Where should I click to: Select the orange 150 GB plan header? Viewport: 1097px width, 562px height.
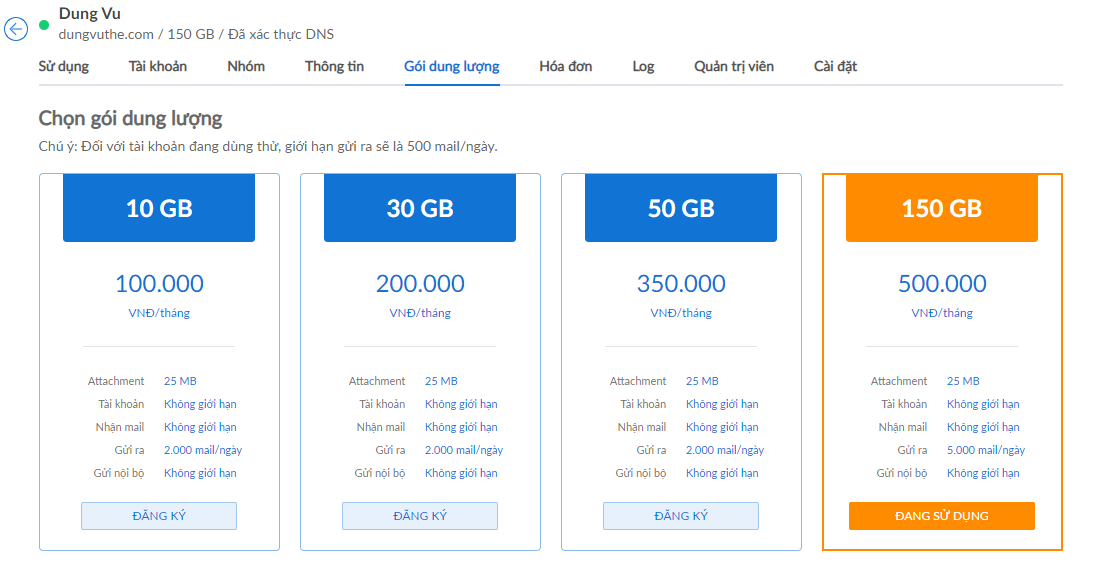[942, 208]
